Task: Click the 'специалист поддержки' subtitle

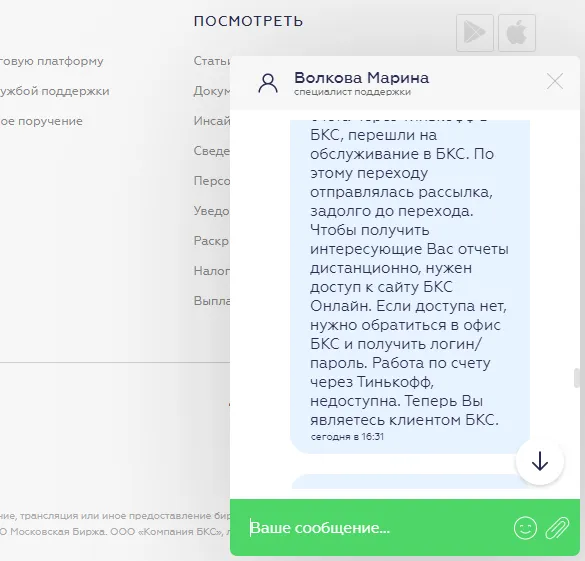Action: point(352,92)
